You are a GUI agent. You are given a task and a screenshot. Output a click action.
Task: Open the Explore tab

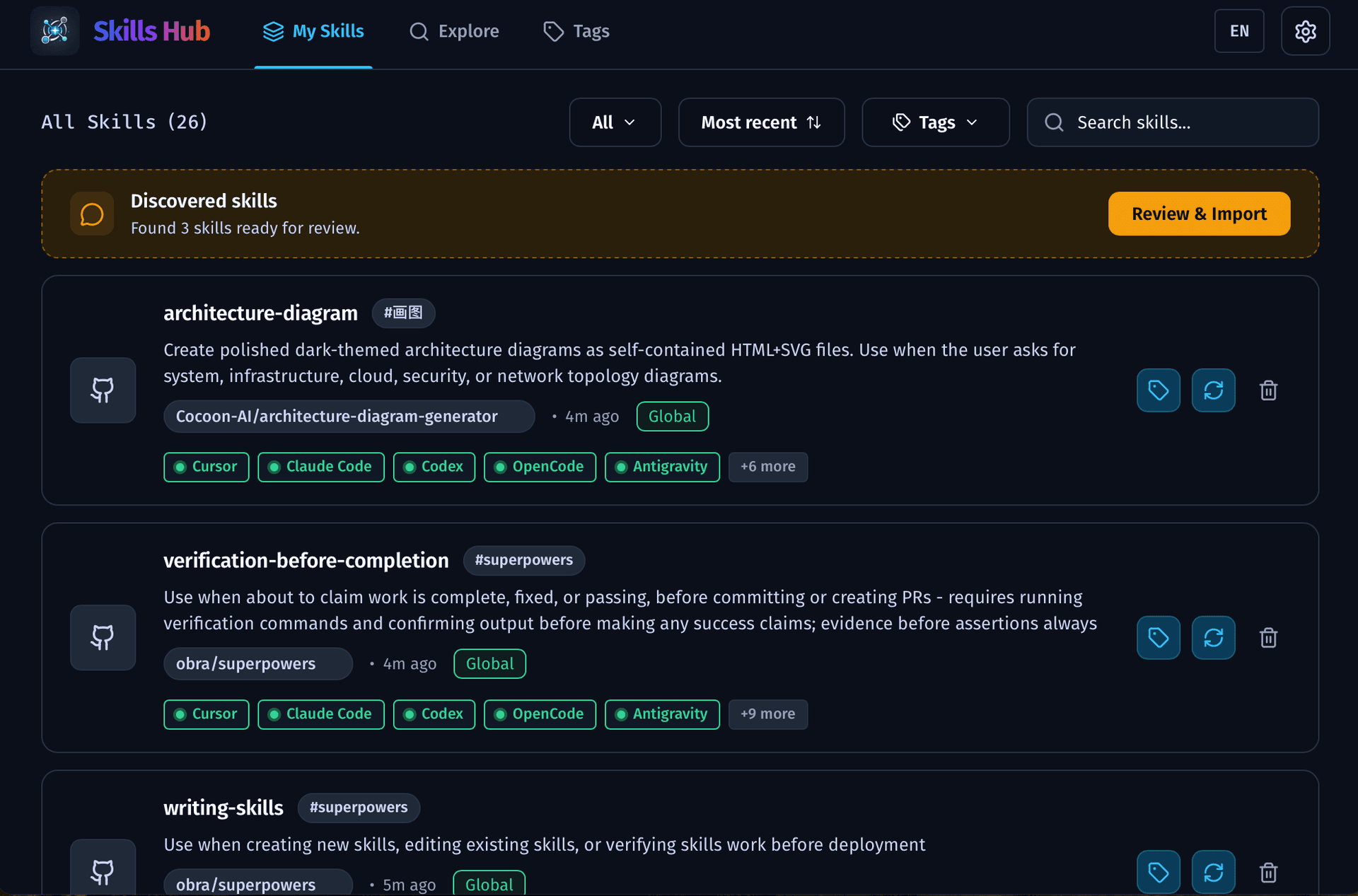tap(455, 31)
